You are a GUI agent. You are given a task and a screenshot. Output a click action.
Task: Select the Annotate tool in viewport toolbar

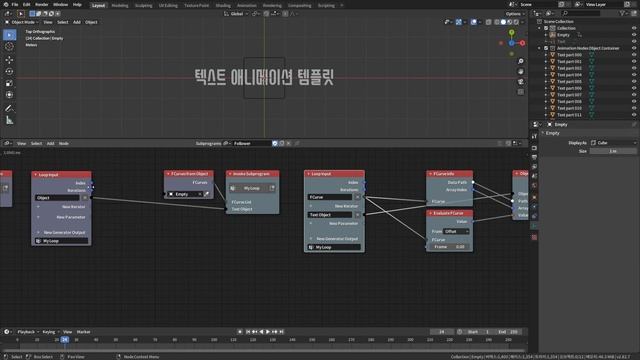[9, 108]
